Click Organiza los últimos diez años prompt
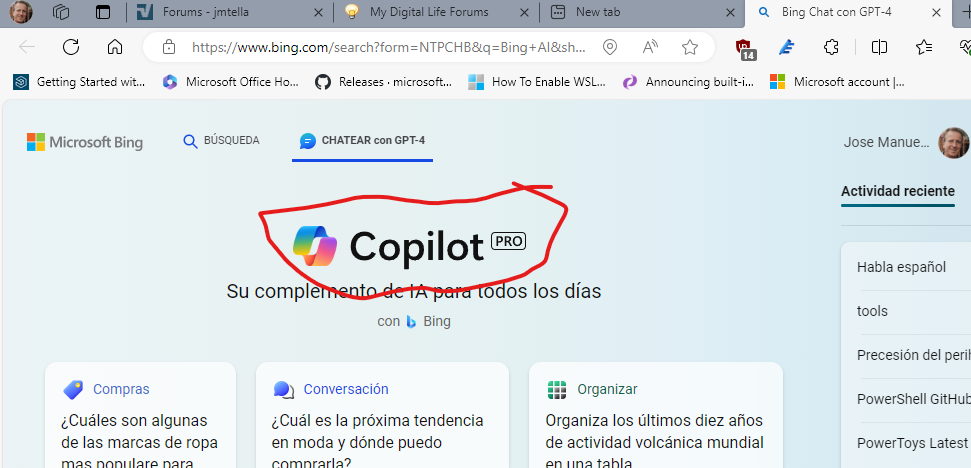Viewport: 971px width, 468px height. [655, 442]
